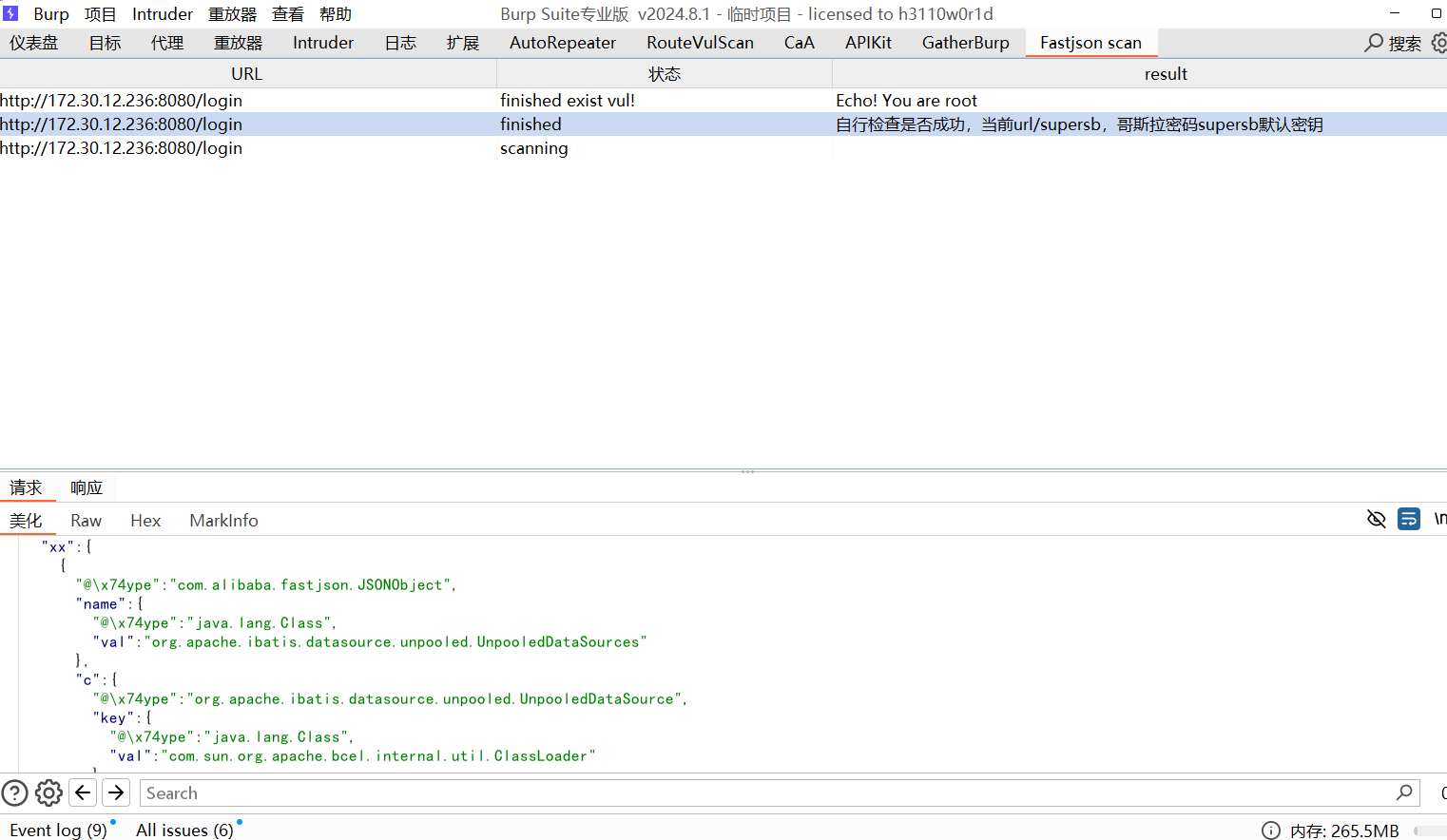Go to previous search match arrow
Image resolution: width=1447 pixels, height=840 pixels.
(x=84, y=792)
